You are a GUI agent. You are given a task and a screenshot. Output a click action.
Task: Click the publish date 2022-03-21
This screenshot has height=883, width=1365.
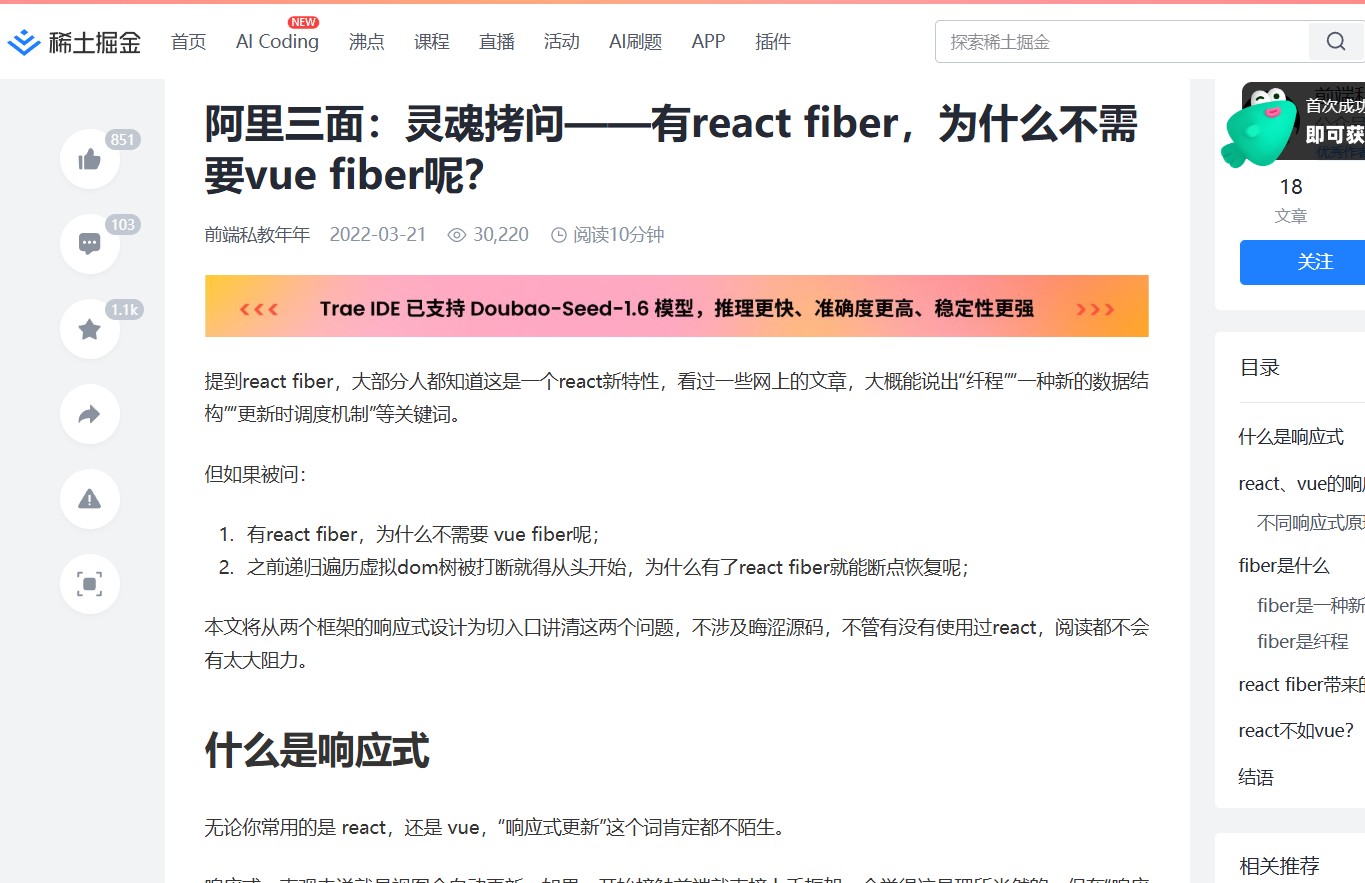[378, 235]
